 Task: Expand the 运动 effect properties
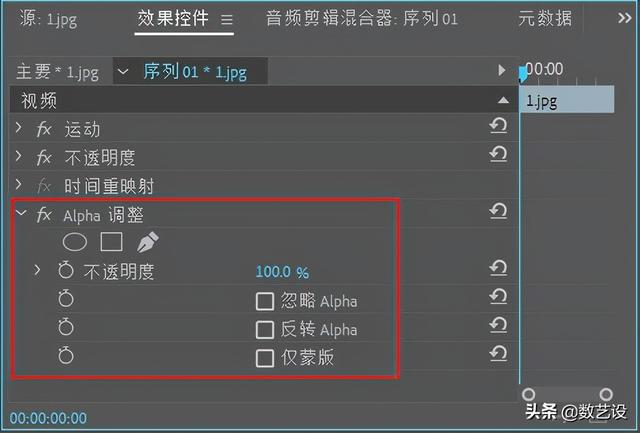point(19,129)
